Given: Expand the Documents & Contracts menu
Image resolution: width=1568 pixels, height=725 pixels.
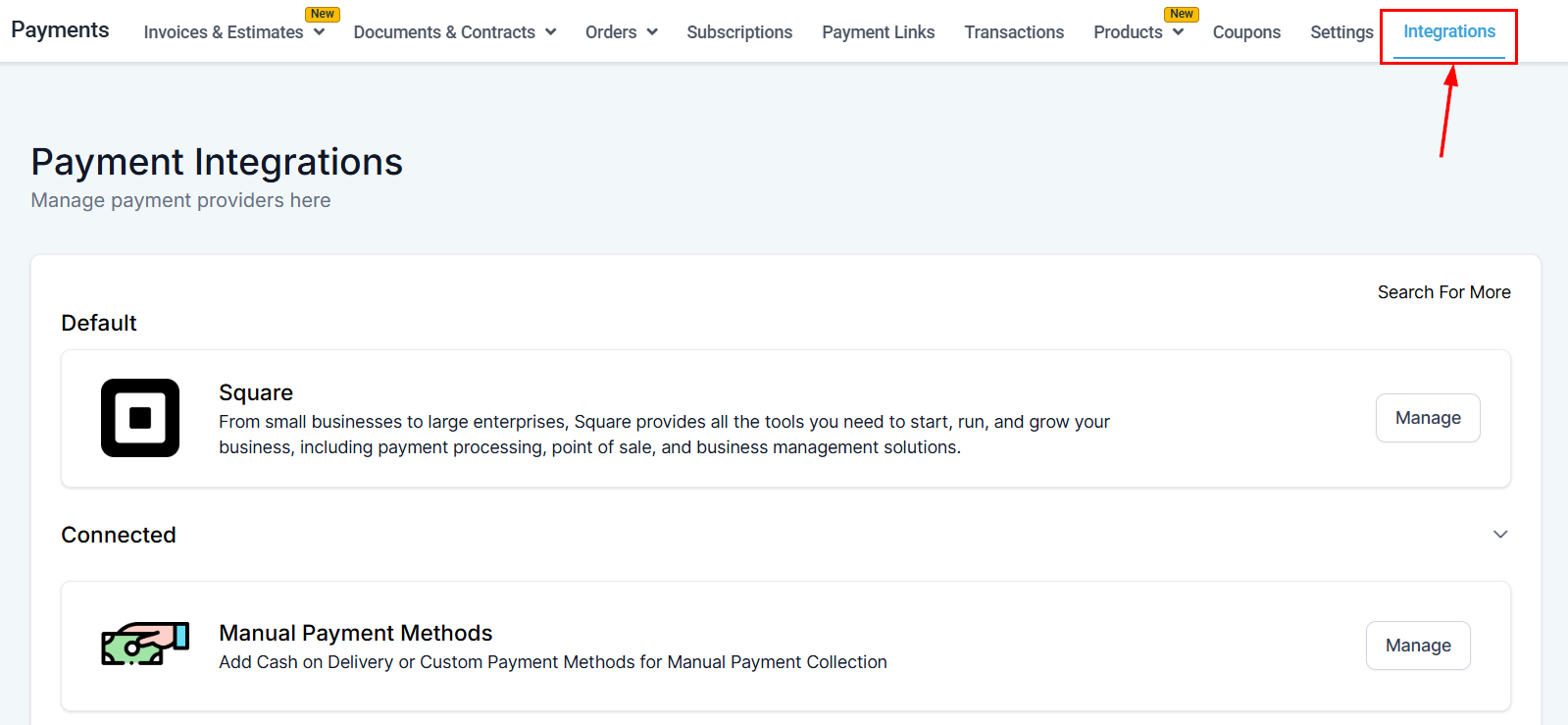Looking at the screenshot, I should [454, 32].
